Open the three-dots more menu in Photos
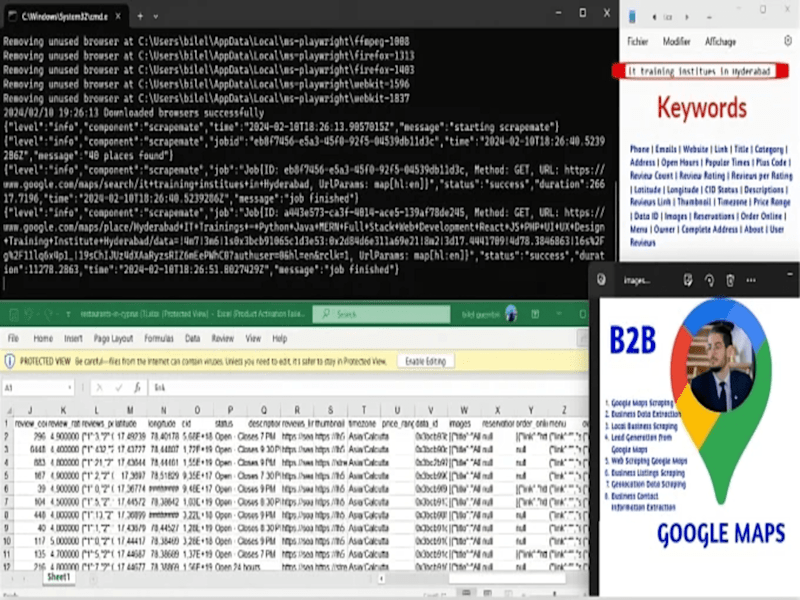 pyautogui.click(x=751, y=280)
